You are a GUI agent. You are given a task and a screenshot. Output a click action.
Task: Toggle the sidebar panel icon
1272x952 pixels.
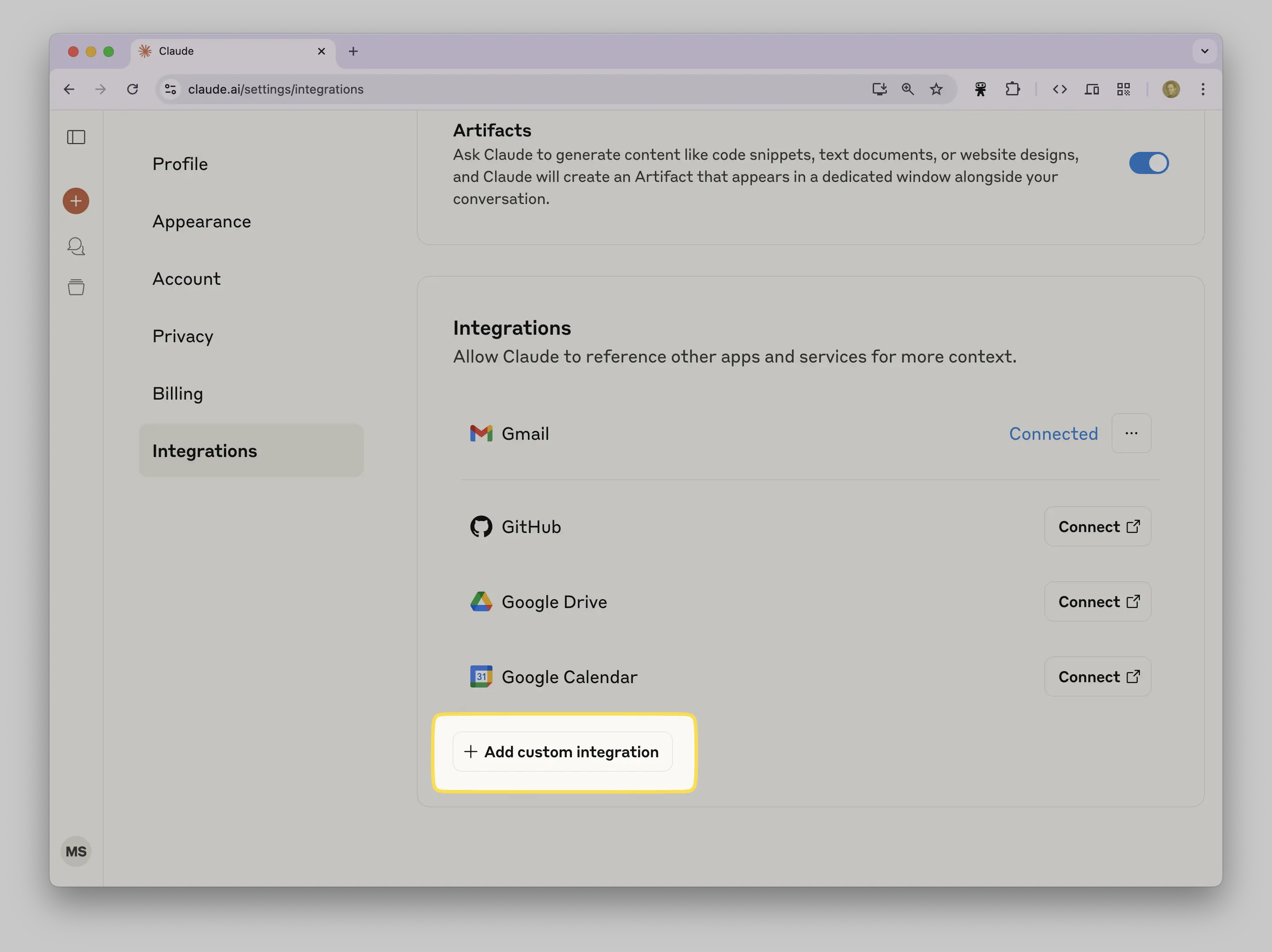(x=76, y=137)
